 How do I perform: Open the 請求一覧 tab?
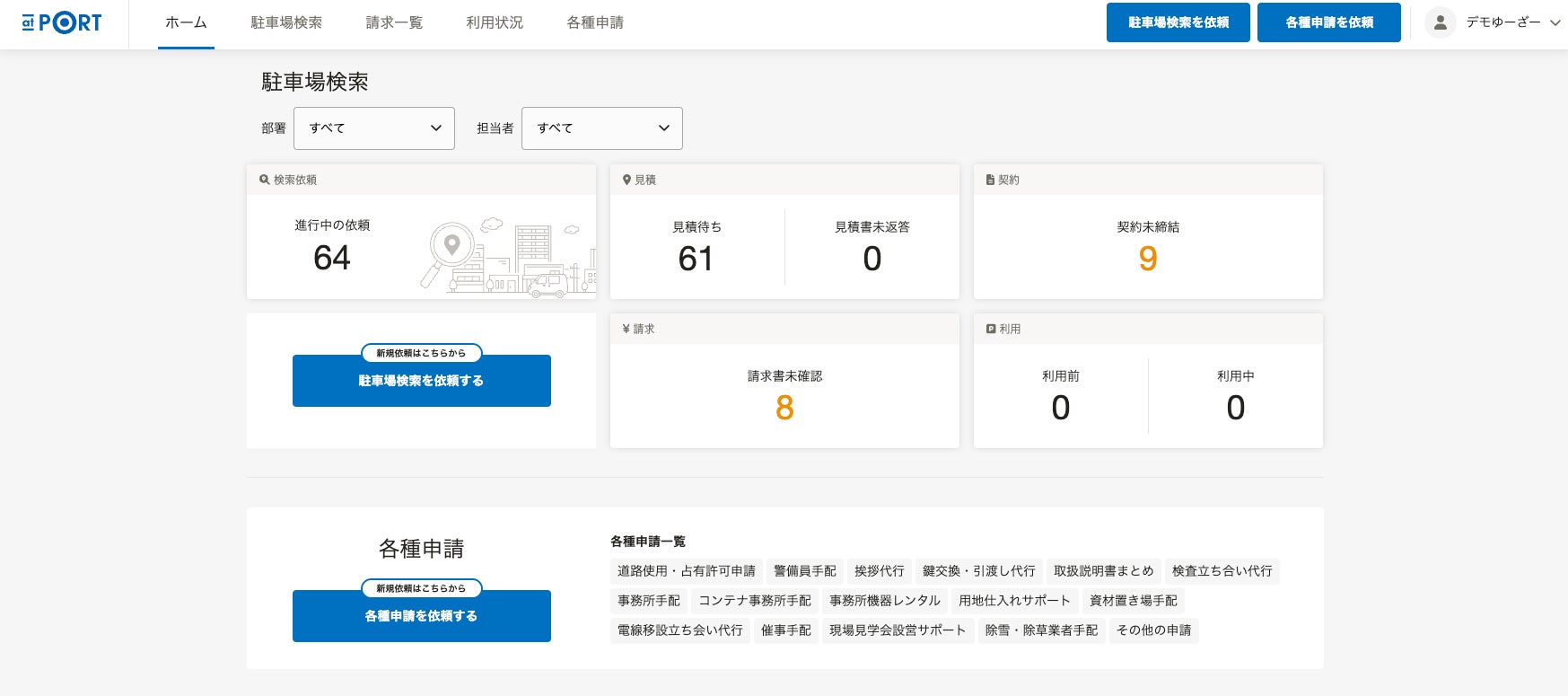coord(394,22)
